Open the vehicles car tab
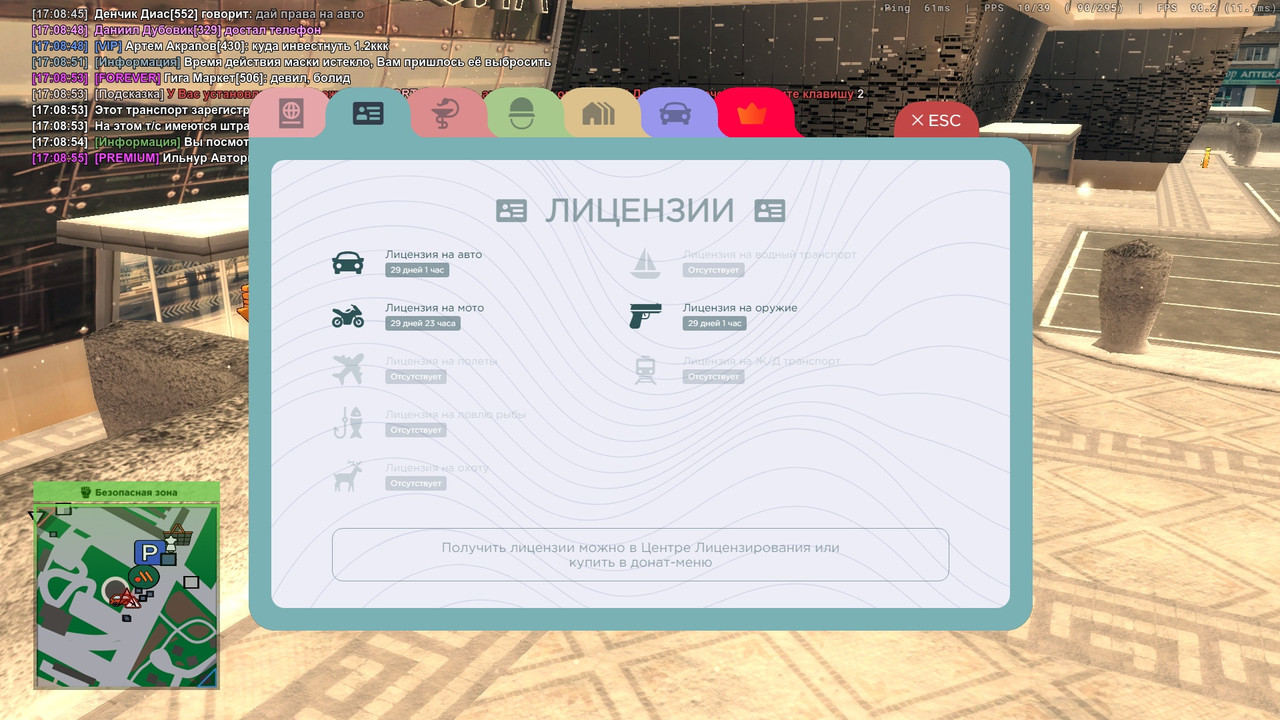The width and height of the screenshot is (1280, 720). click(676, 113)
